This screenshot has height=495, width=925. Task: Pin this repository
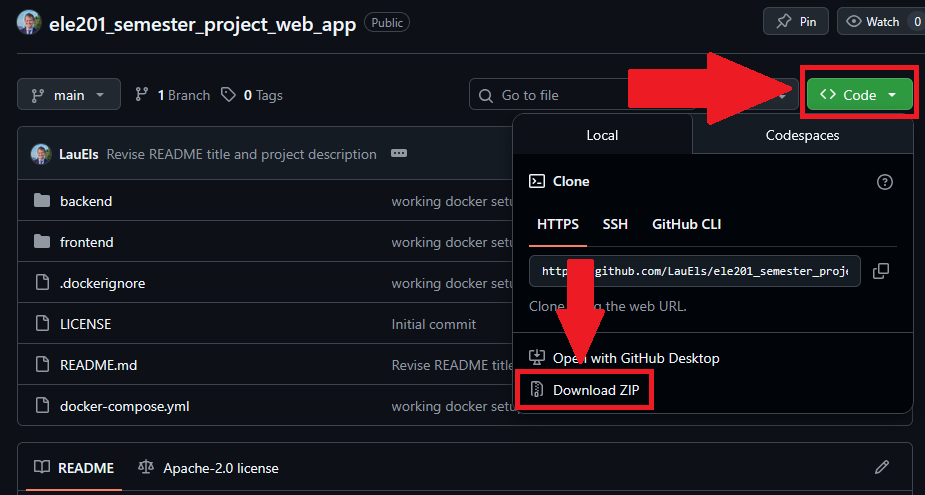coord(796,22)
